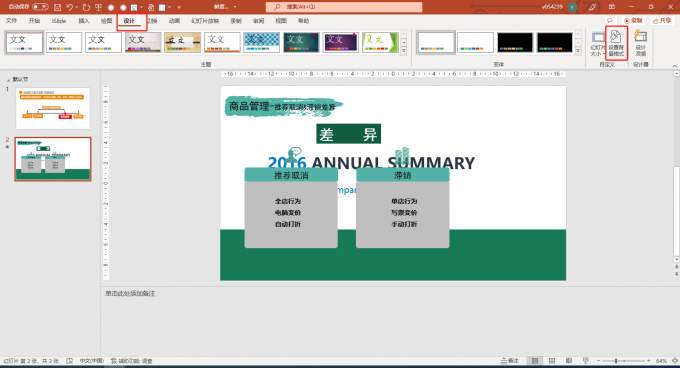Click the Redo icon in title bar
The height and width of the screenshot is (368, 680).
point(86,7)
